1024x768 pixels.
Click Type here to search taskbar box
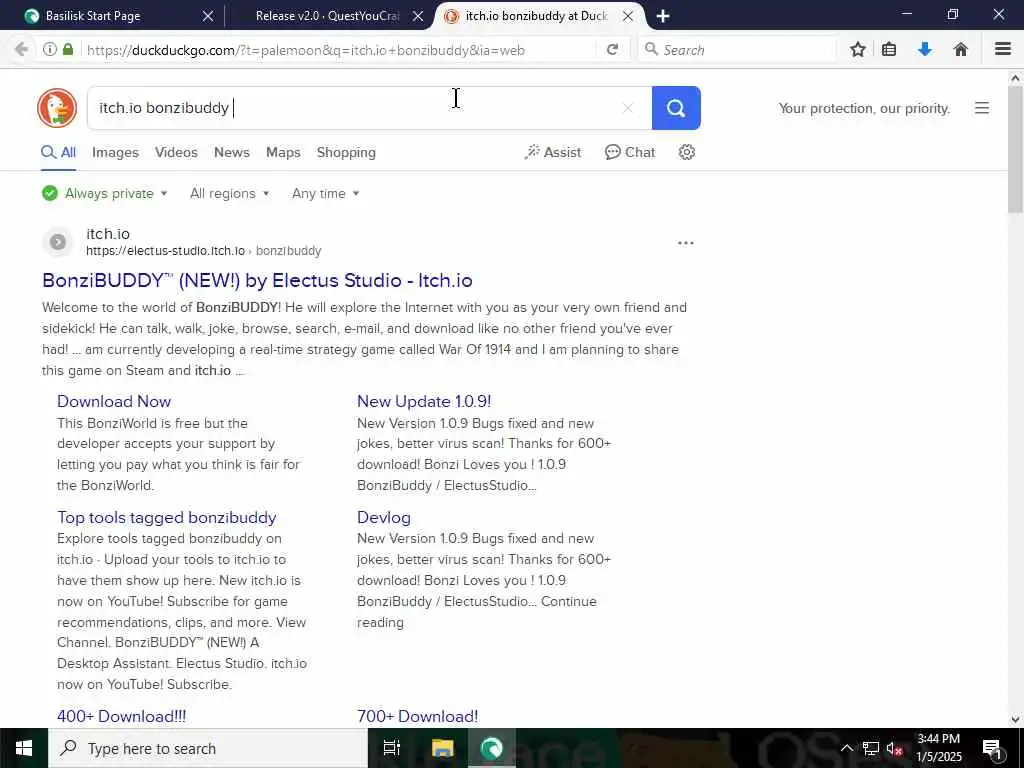[208, 748]
